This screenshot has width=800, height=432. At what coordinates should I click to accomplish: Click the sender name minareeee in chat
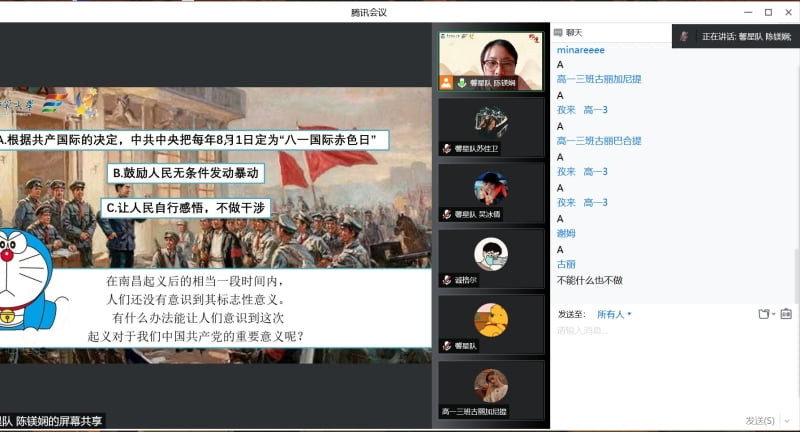click(x=581, y=50)
